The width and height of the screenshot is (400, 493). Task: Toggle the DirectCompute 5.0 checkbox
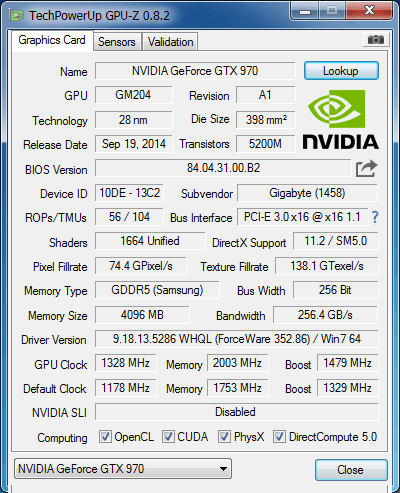coord(279,436)
